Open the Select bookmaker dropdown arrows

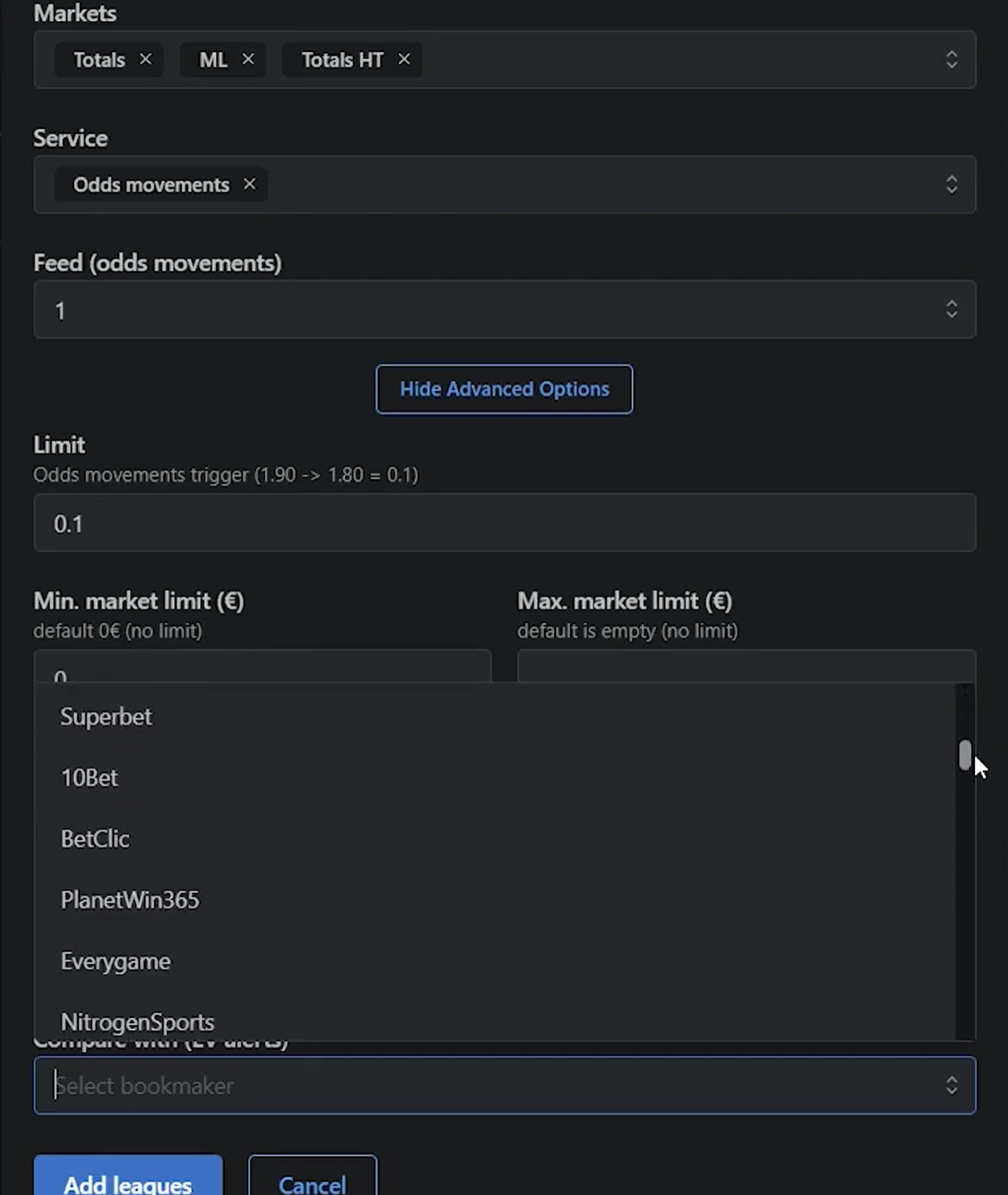[951, 1086]
